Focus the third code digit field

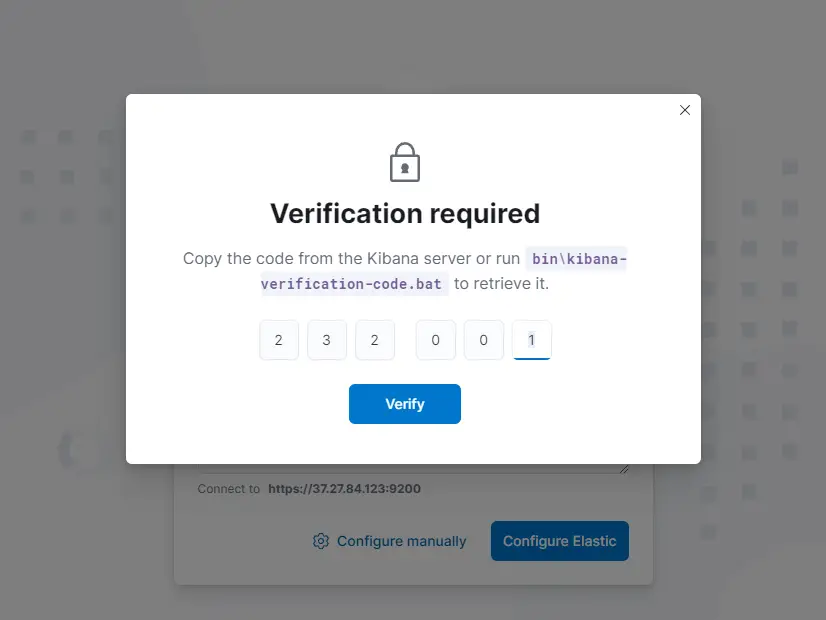point(375,340)
